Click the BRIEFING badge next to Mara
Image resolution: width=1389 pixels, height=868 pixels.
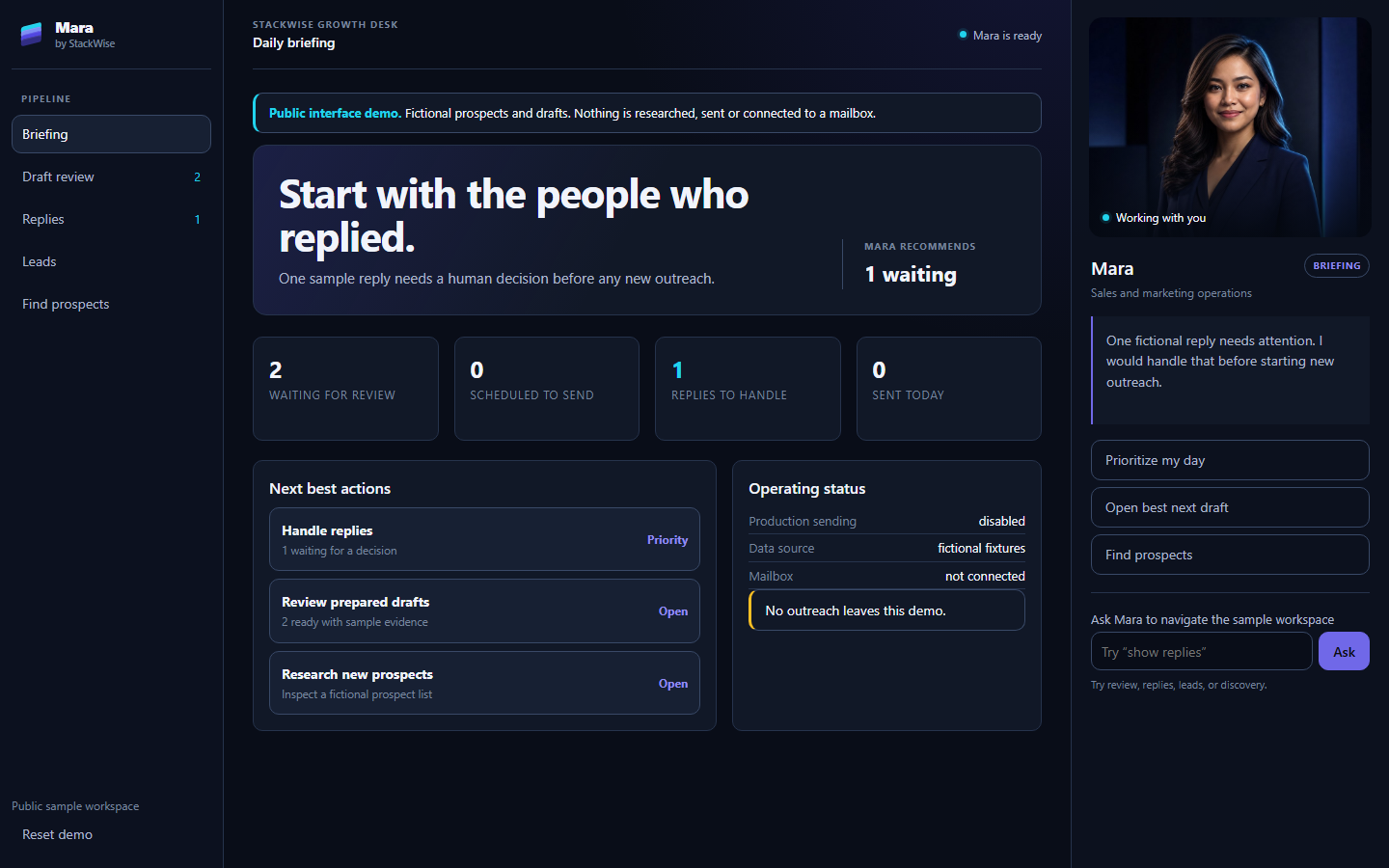(1337, 266)
